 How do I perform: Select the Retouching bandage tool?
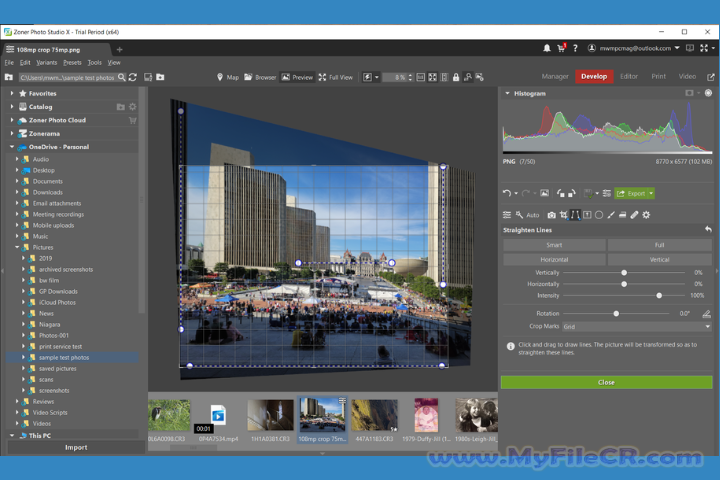click(x=635, y=215)
